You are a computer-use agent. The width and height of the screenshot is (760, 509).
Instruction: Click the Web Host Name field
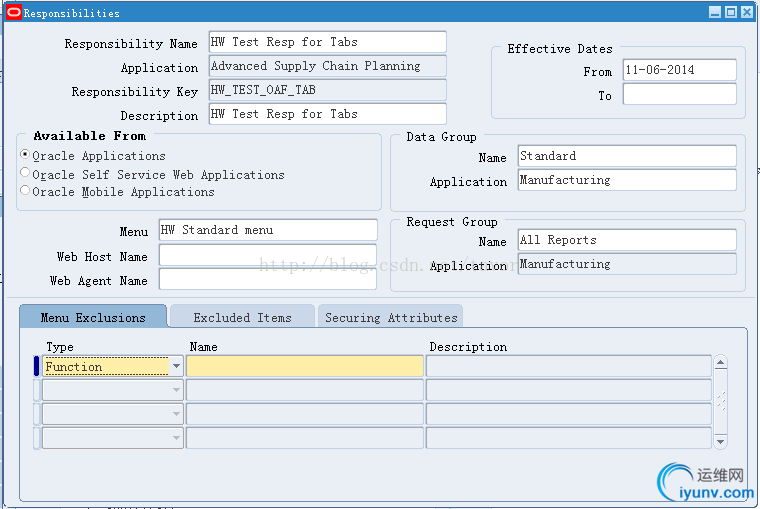268,255
